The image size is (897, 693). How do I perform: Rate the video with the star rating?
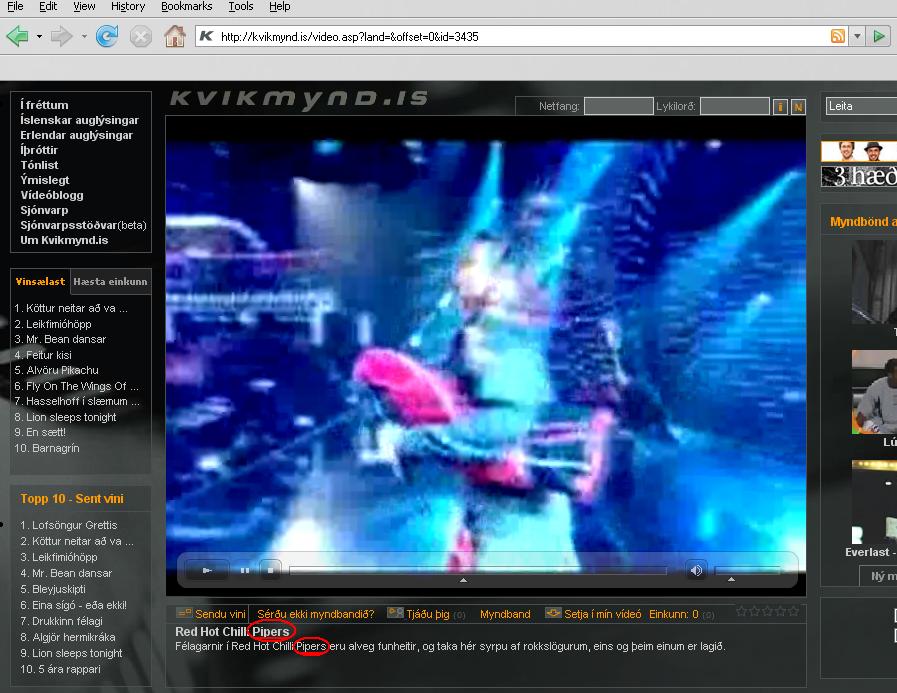(767, 612)
